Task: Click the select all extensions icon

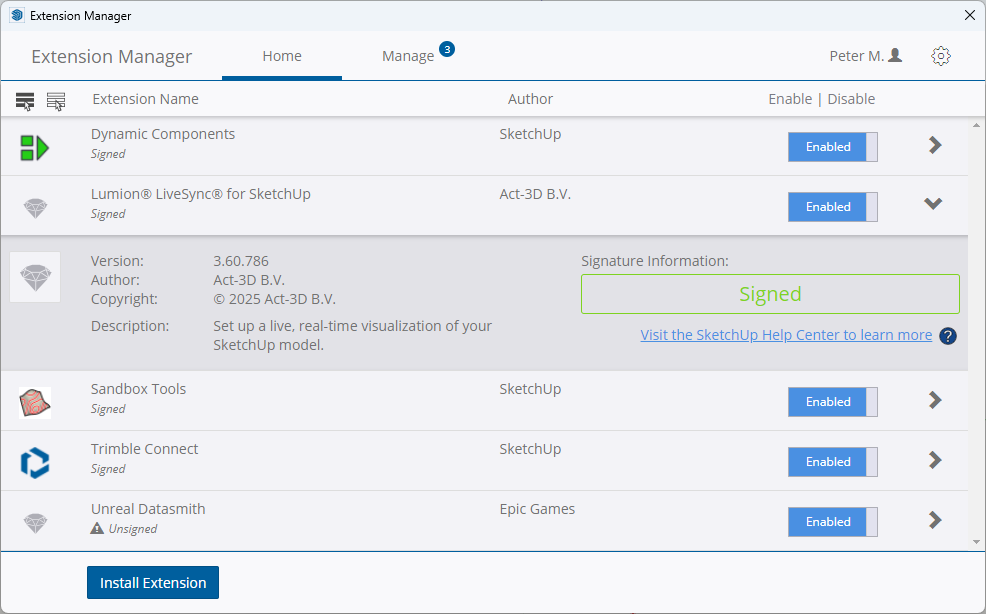Action: 25,100
